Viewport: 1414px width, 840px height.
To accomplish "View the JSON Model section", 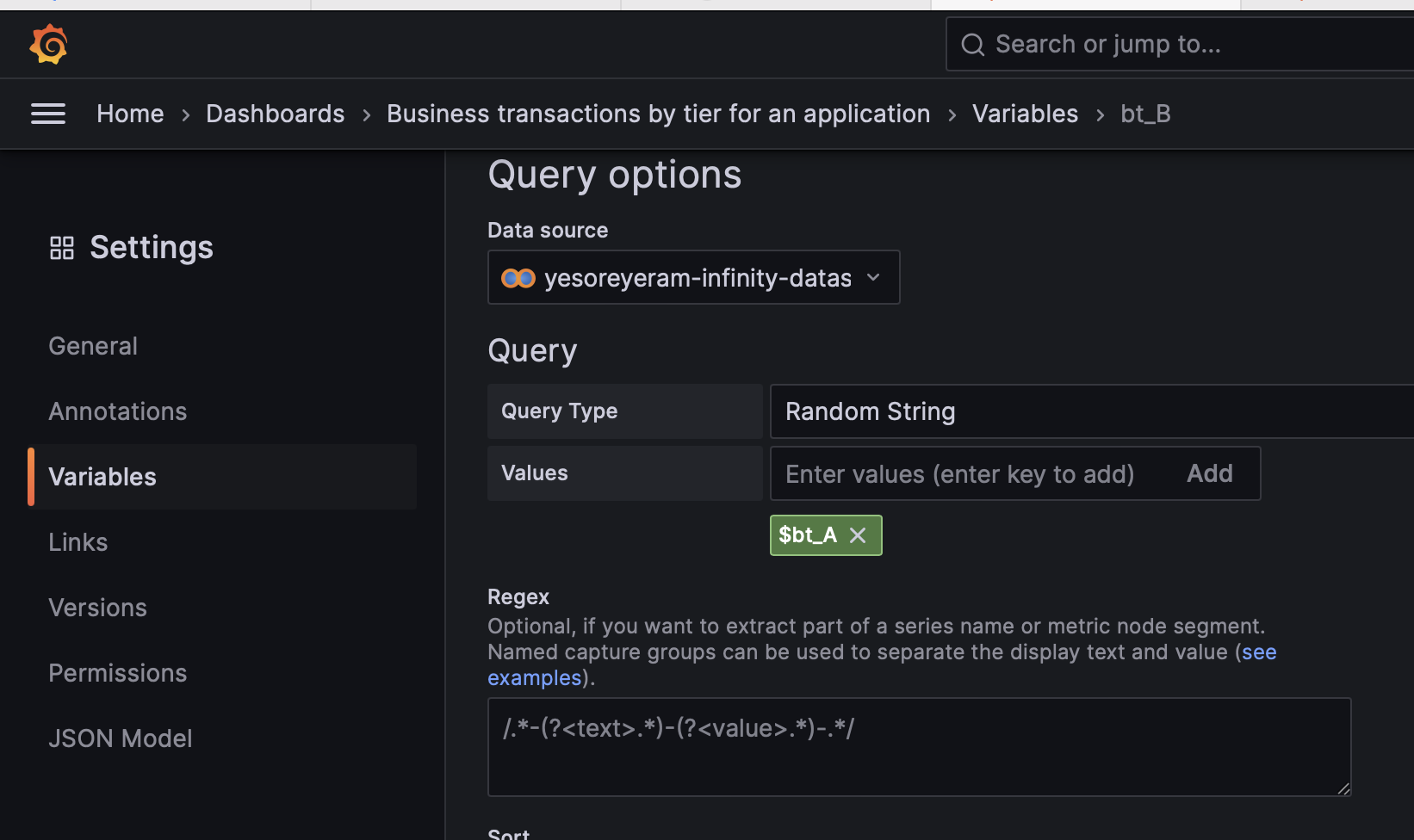I will [121, 738].
